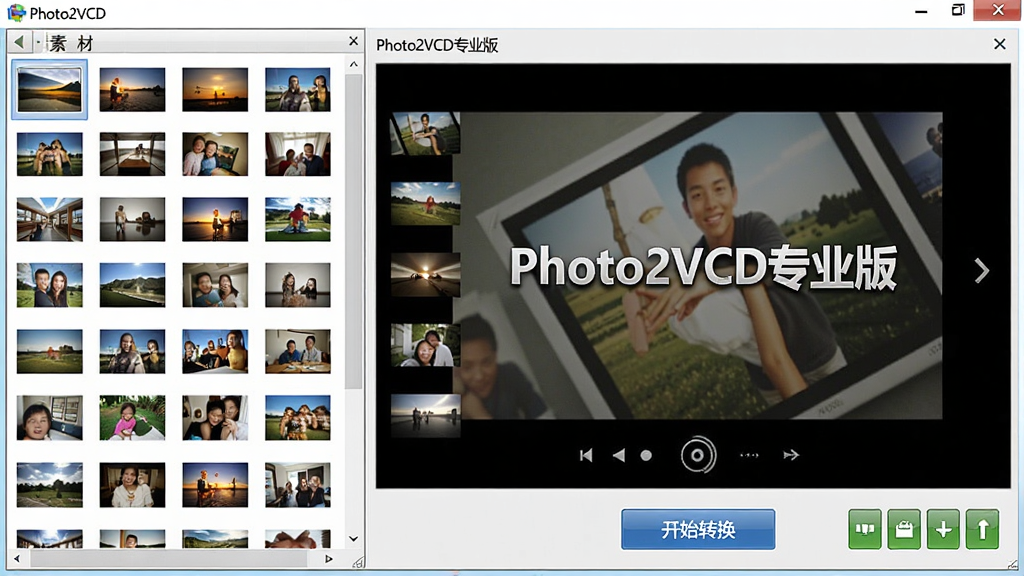Viewport: 1024px width, 576px height.
Task: Close the 素材 panel
Action: (x=353, y=41)
